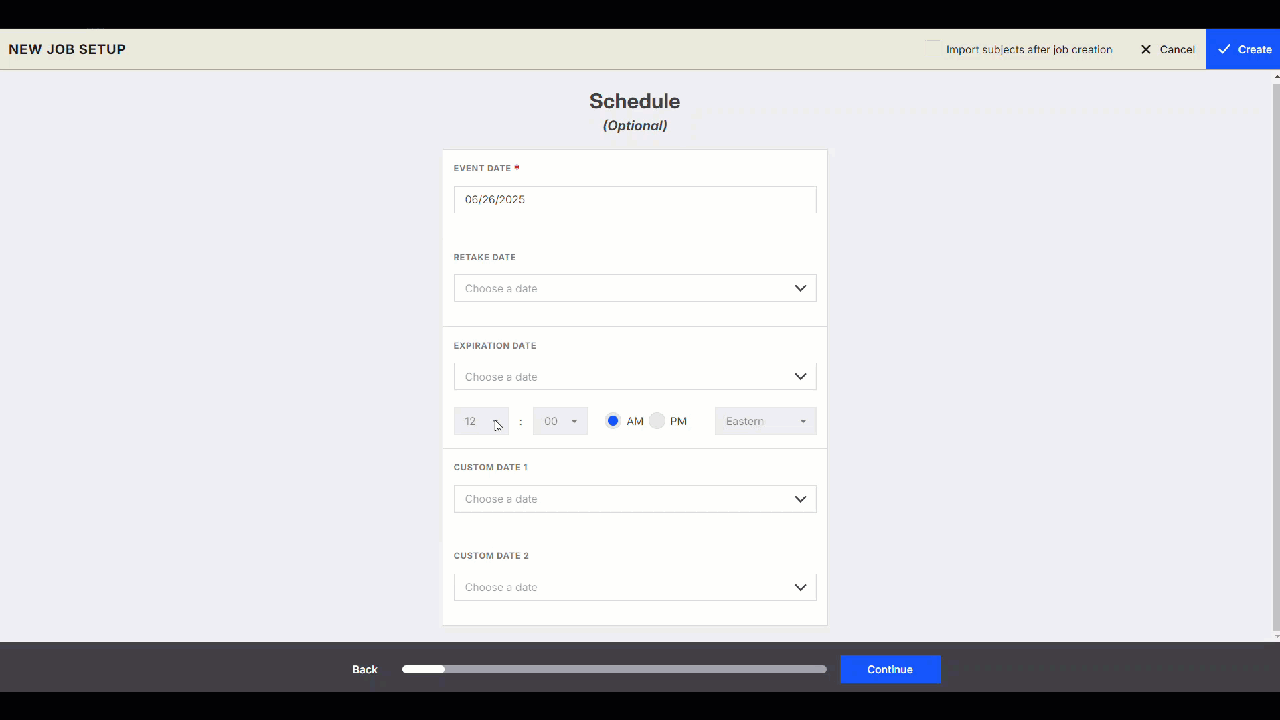Open the Retake Date dropdown
1280x720 pixels.
pos(635,288)
